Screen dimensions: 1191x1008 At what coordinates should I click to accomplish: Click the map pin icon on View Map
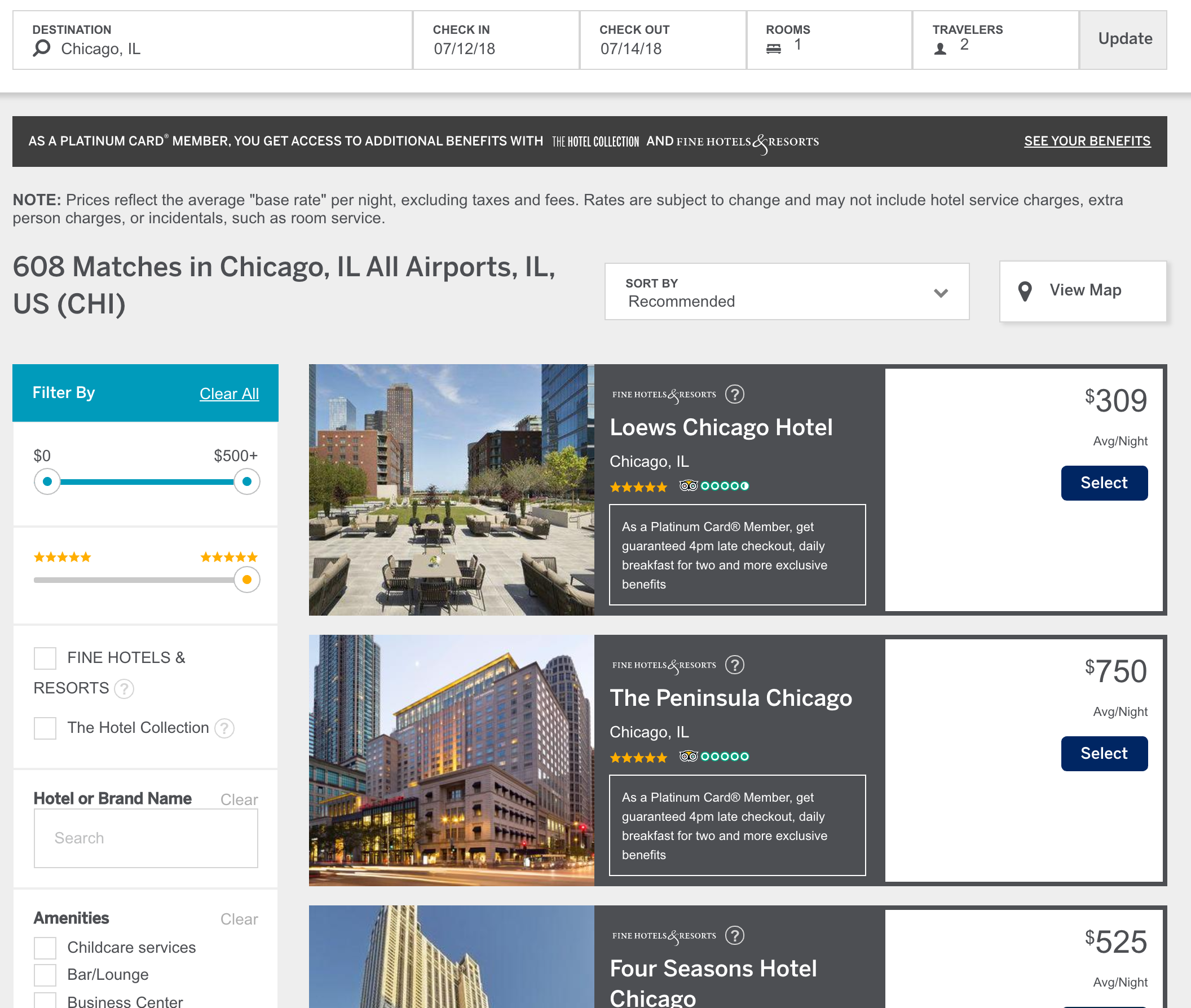pos(1025,291)
